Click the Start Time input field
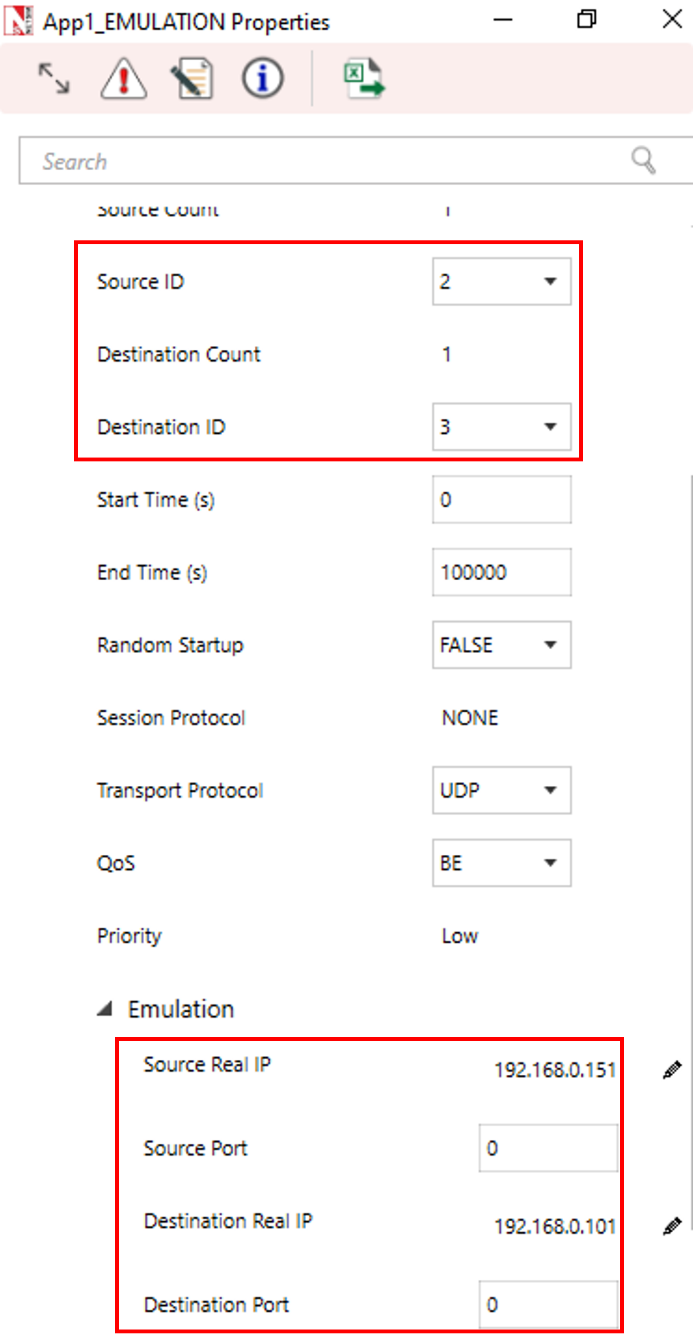Viewport: 693px width, 1340px height. pyautogui.click(x=502, y=500)
